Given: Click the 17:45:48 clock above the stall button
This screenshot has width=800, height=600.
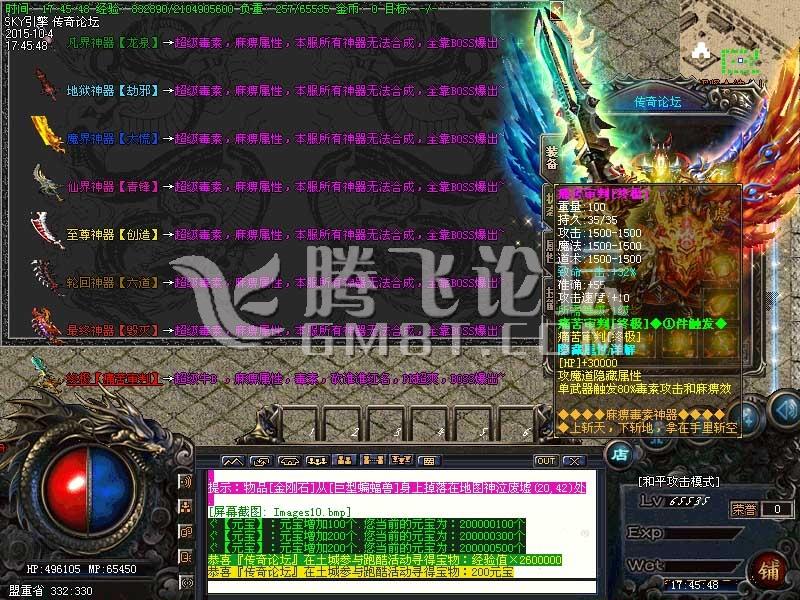Looking at the screenshot, I should (x=694, y=585).
